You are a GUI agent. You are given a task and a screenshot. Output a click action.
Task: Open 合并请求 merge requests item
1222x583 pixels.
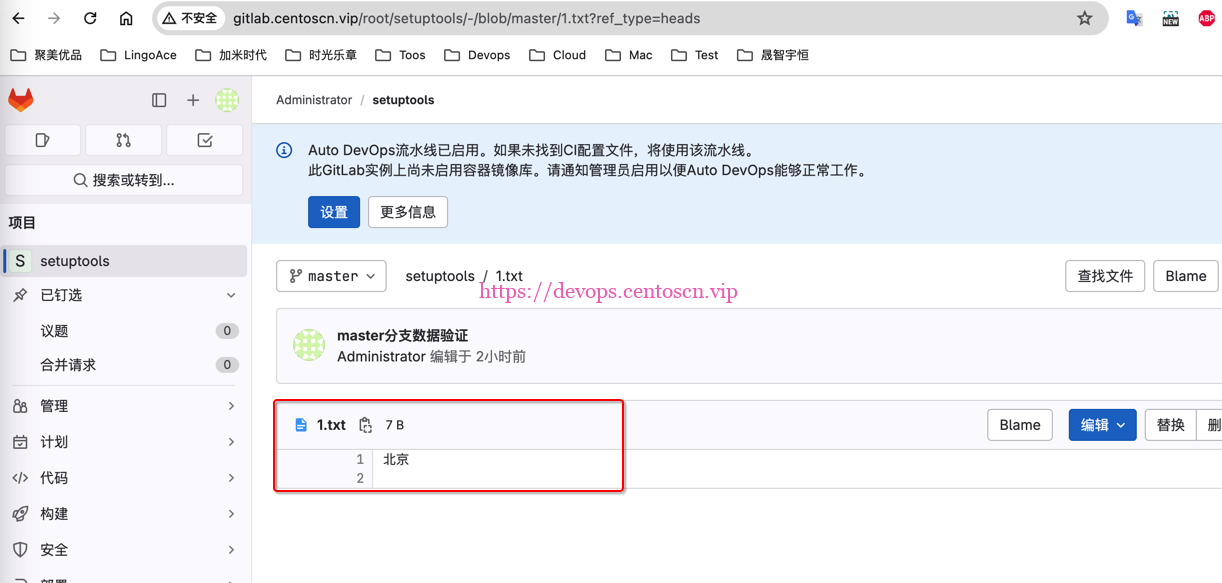[x=68, y=365]
